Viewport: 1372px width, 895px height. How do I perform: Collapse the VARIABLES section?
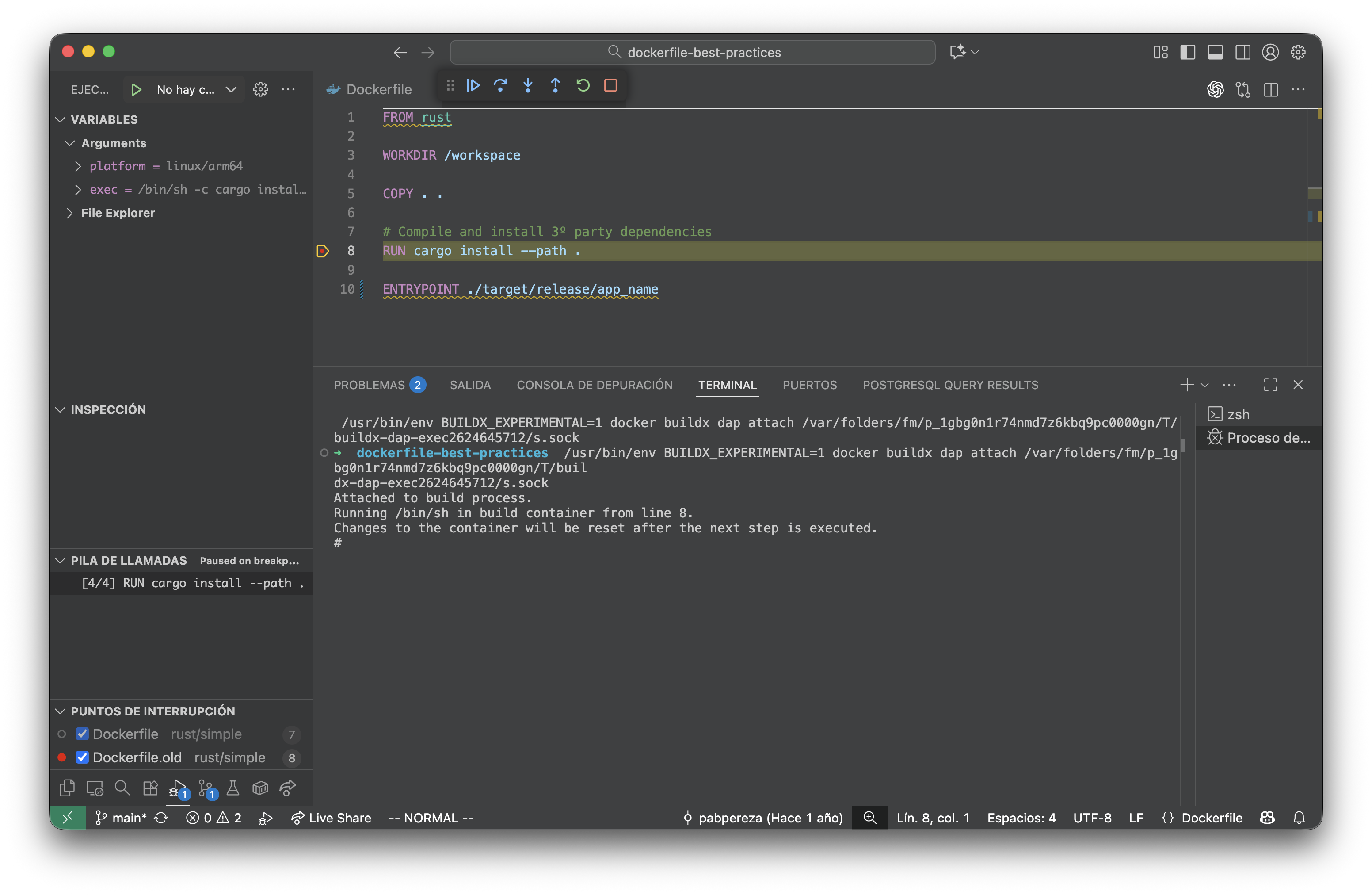[x=61, y=119]
